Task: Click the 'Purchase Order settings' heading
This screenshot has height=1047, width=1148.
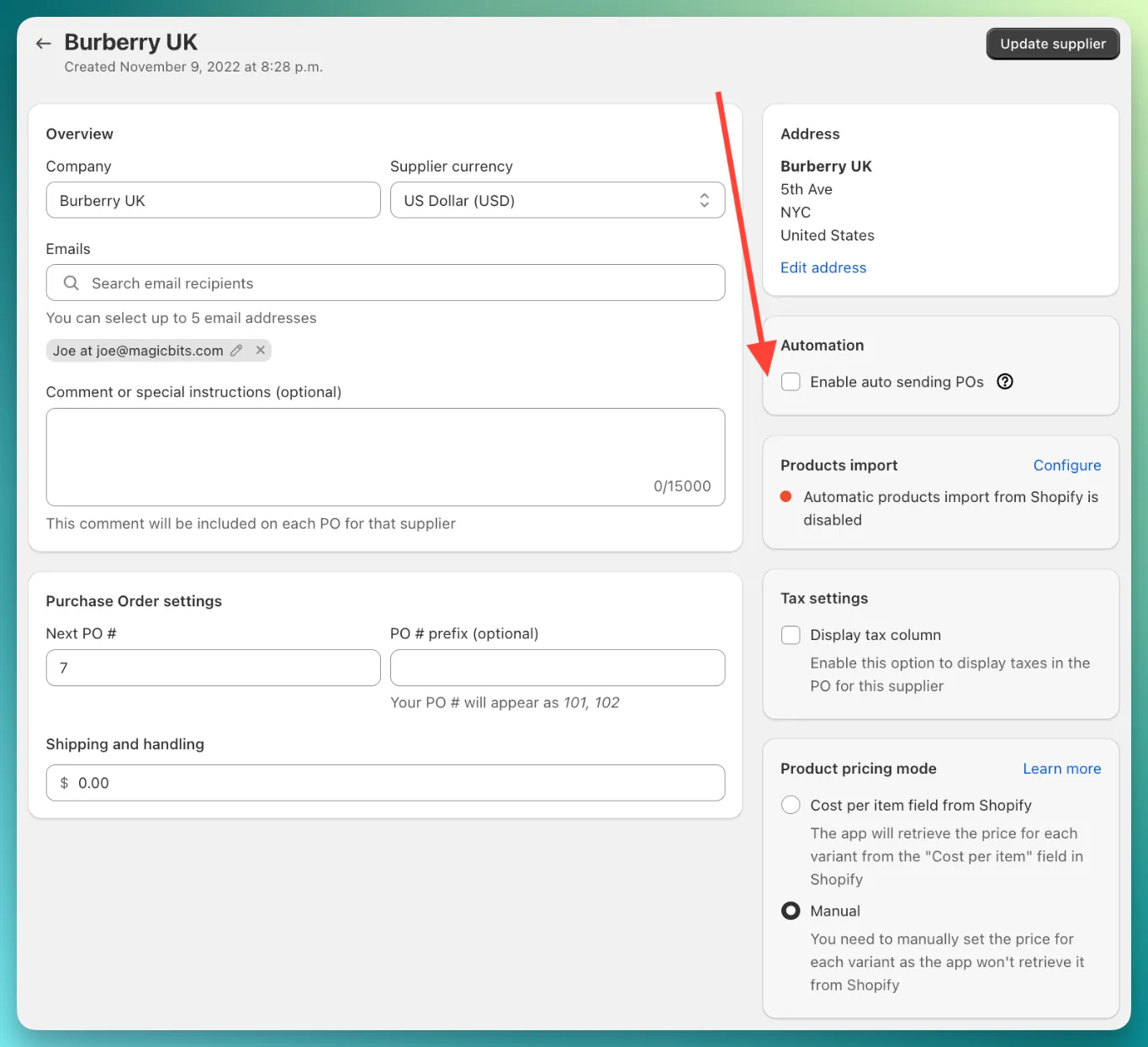Action: 134,600
